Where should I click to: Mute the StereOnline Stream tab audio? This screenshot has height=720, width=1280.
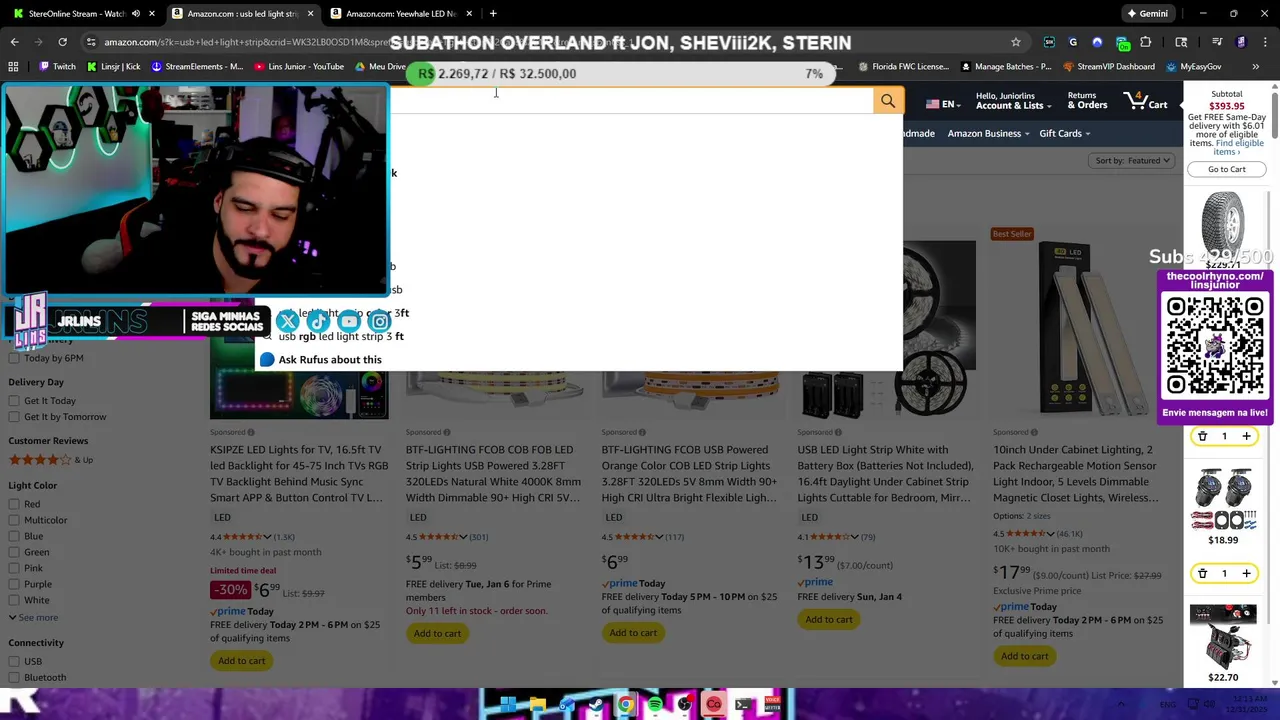136,13
